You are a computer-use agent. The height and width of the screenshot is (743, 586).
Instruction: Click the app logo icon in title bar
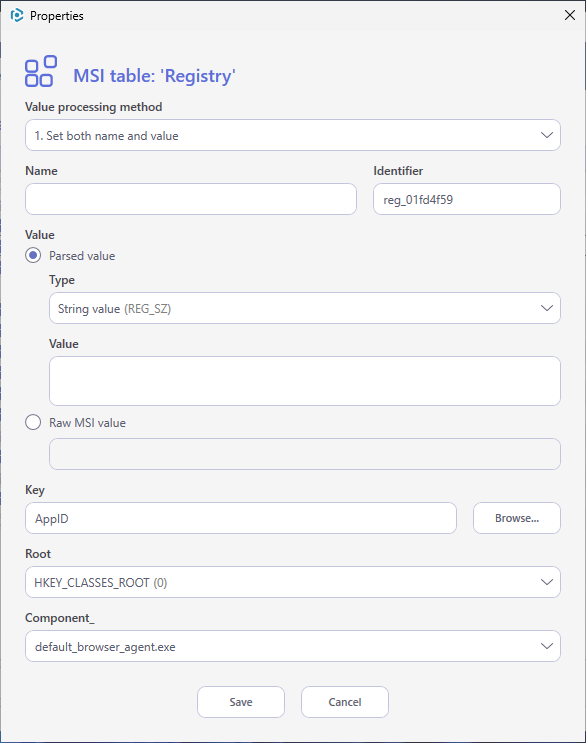(x=17, y=16)
